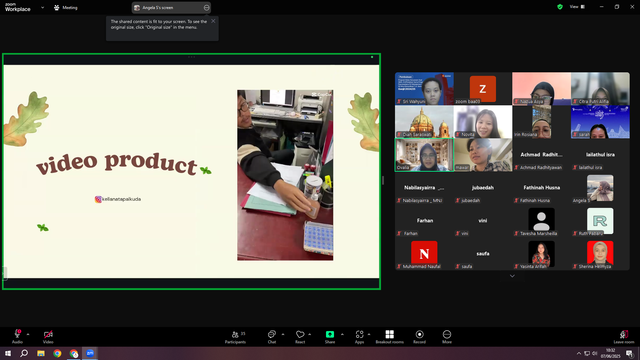Open the Angela S's screen options menu

click(207, 7)
